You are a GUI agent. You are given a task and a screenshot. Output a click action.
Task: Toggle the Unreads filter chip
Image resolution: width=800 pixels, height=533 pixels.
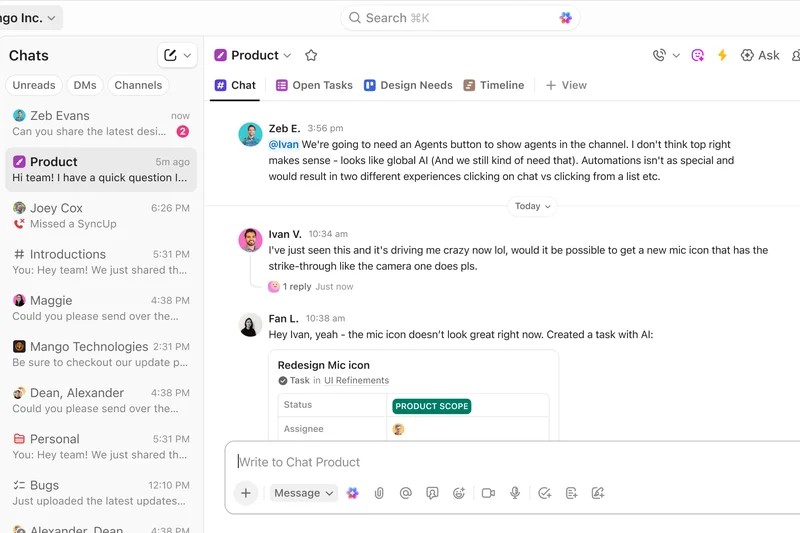pos(34,85)
